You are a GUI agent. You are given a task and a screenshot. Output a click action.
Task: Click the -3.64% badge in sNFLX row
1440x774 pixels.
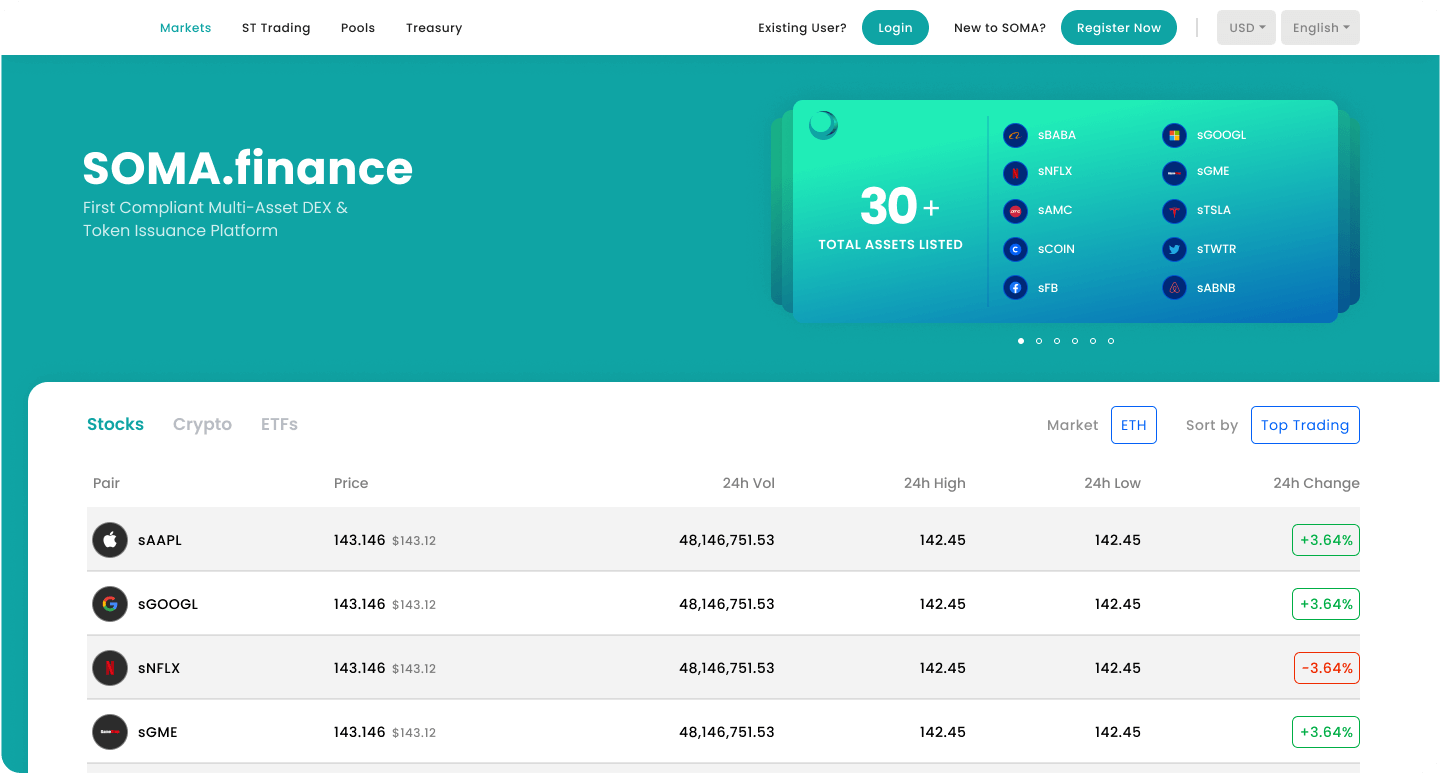tap(1327, 668)
